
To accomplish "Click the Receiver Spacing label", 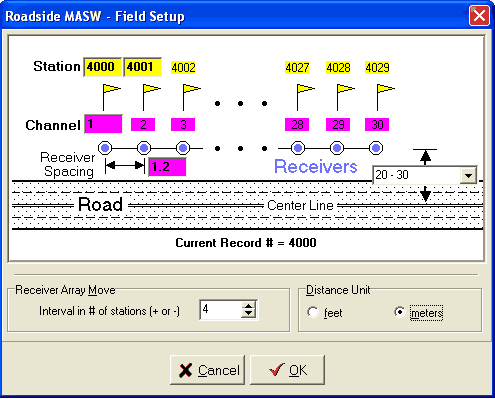I will [68, 164].
